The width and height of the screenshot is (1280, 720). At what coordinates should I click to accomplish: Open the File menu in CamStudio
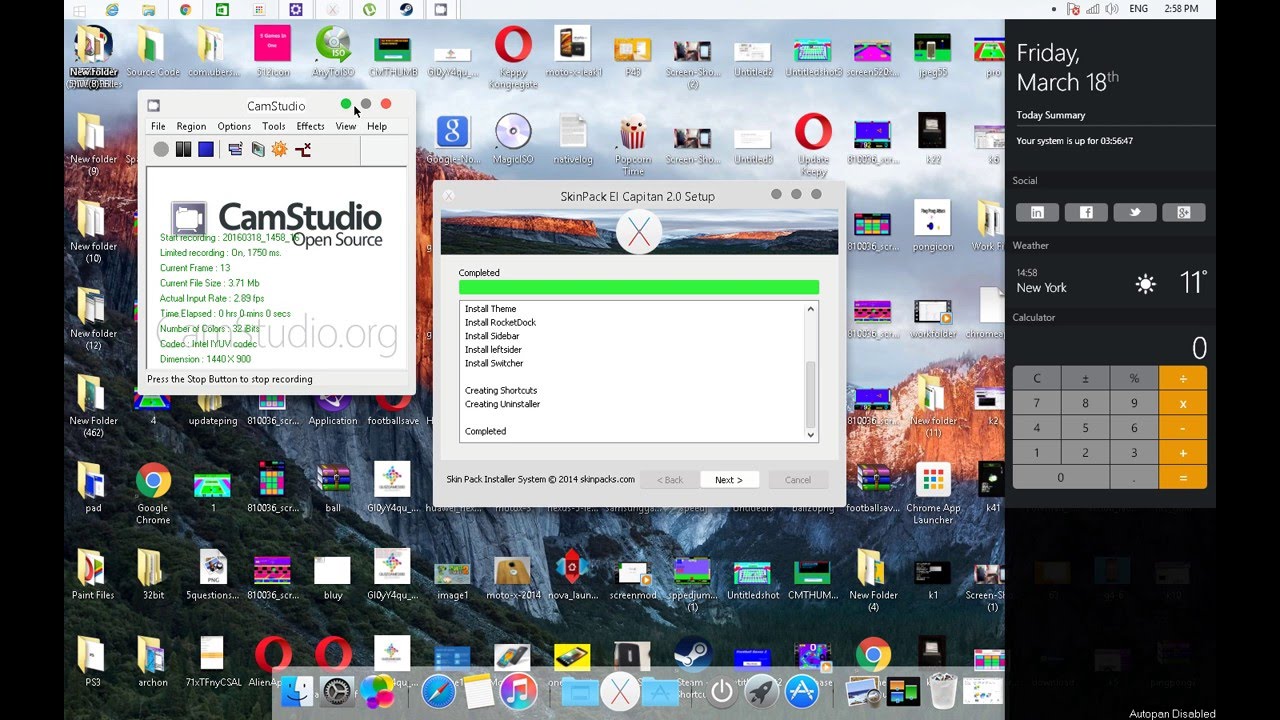click(158, 126)
